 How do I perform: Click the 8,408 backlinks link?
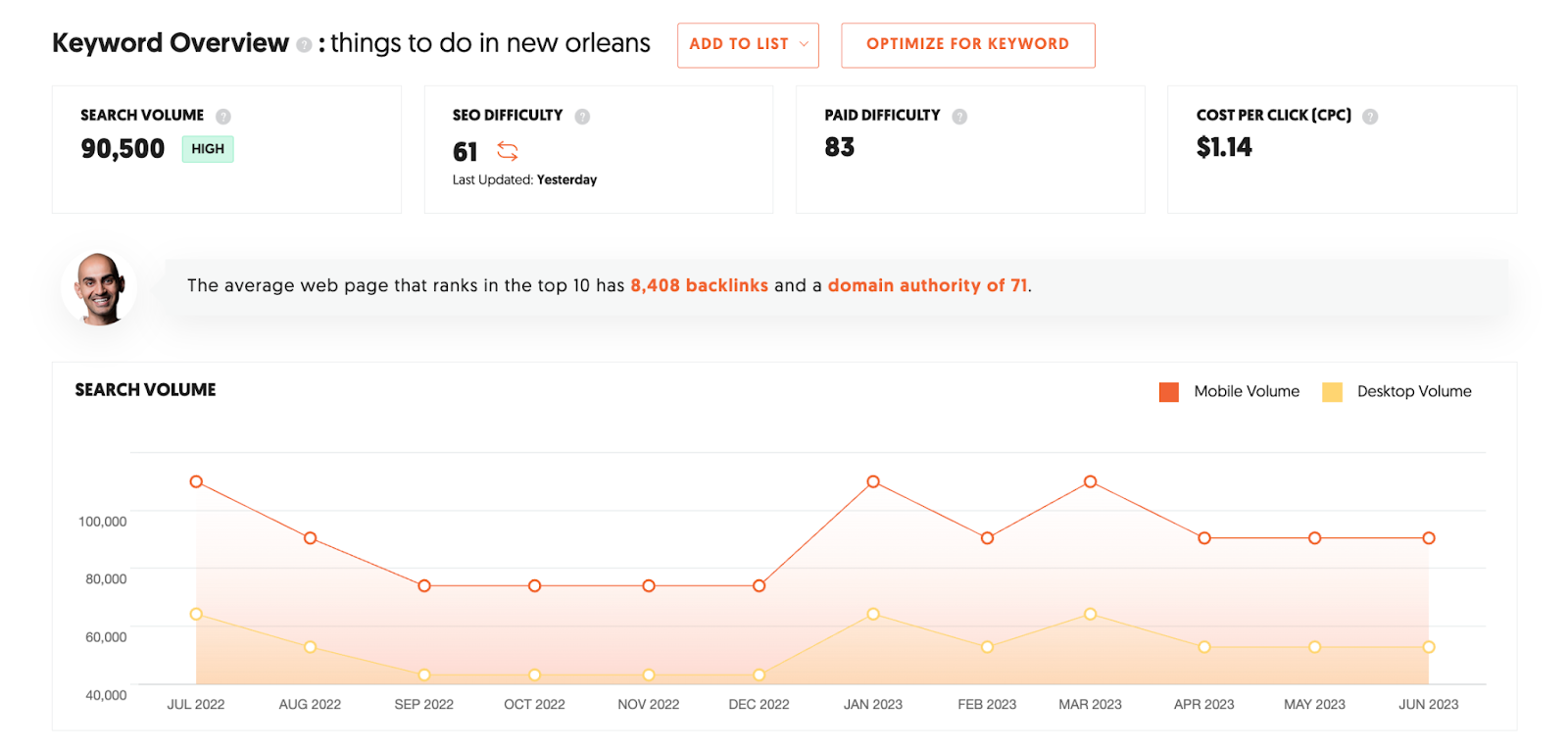point(700,285)
